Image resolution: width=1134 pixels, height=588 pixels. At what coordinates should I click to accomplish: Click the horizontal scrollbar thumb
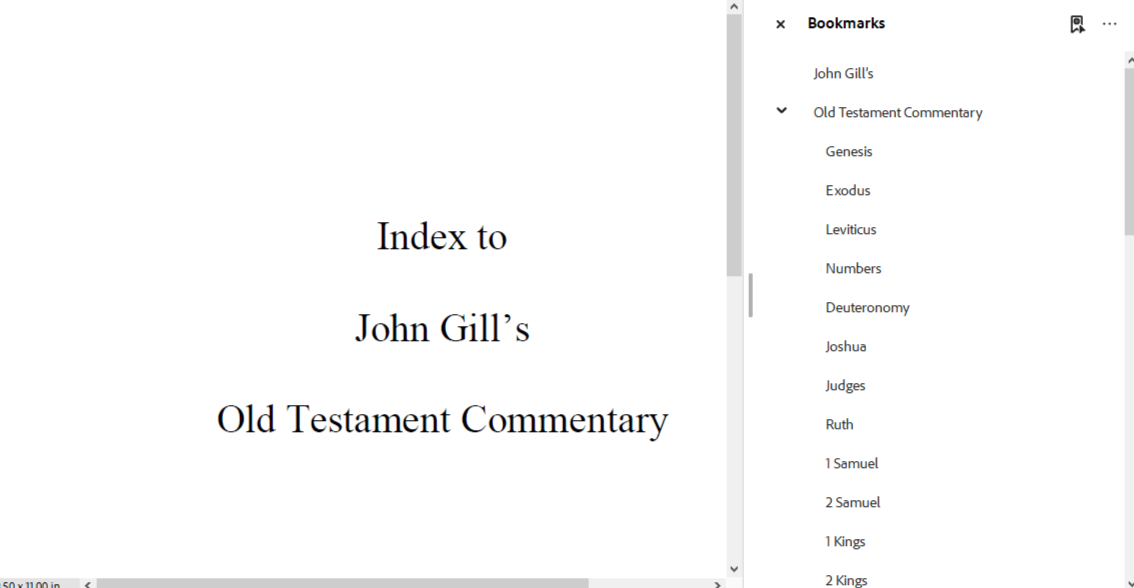coord(340,583)
